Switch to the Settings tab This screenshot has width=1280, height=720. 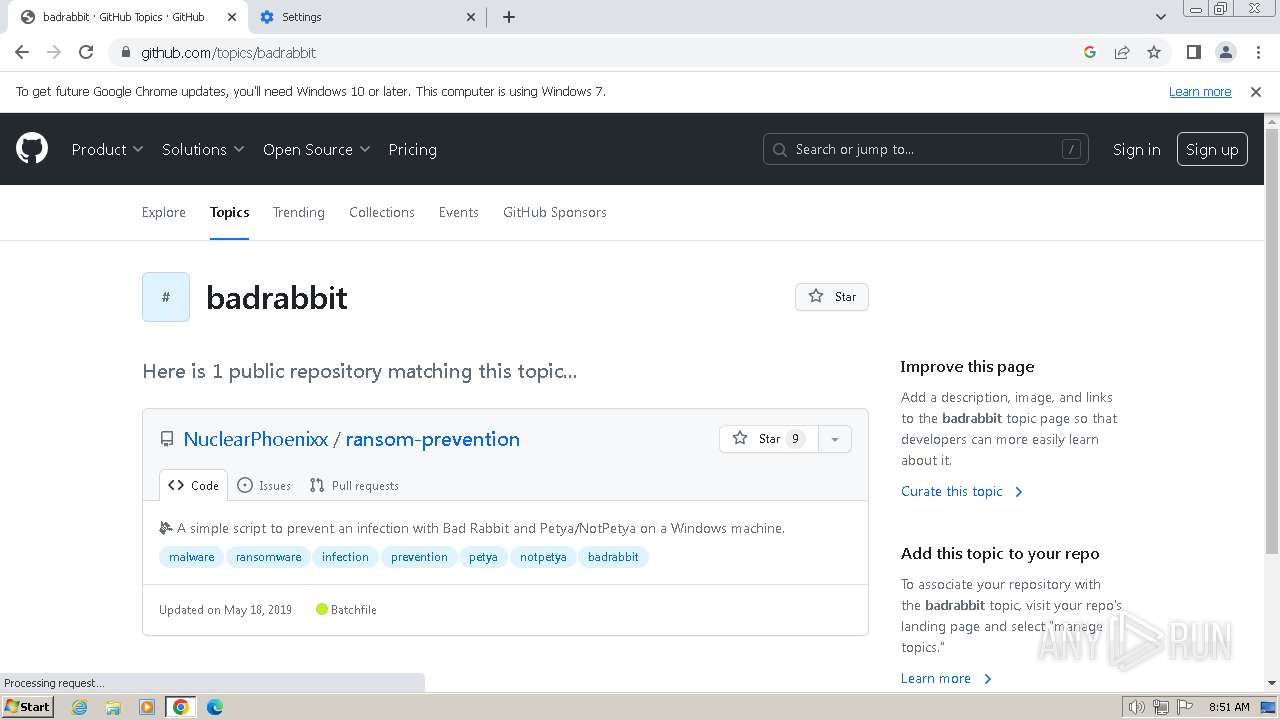pyautogui.click(x=367, y=17)
